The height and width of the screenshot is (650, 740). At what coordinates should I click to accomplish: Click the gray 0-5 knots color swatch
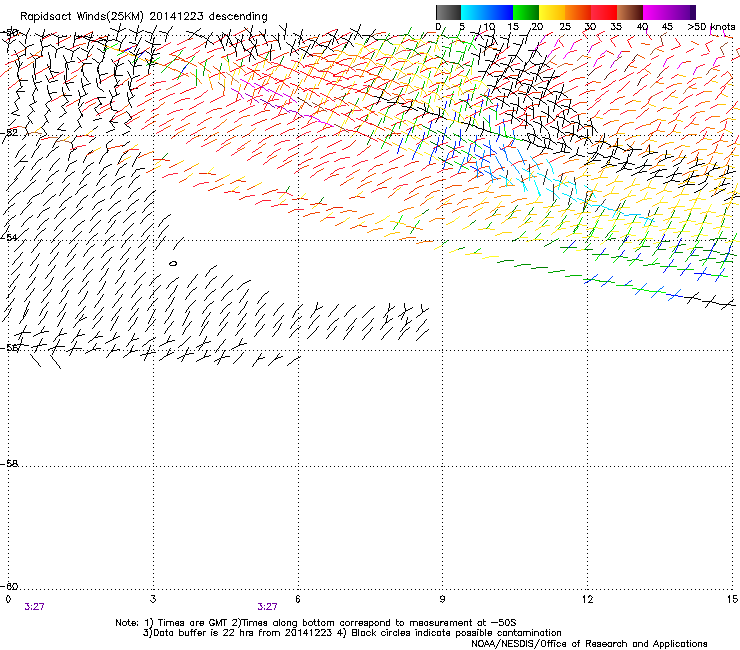pos(448,12)
